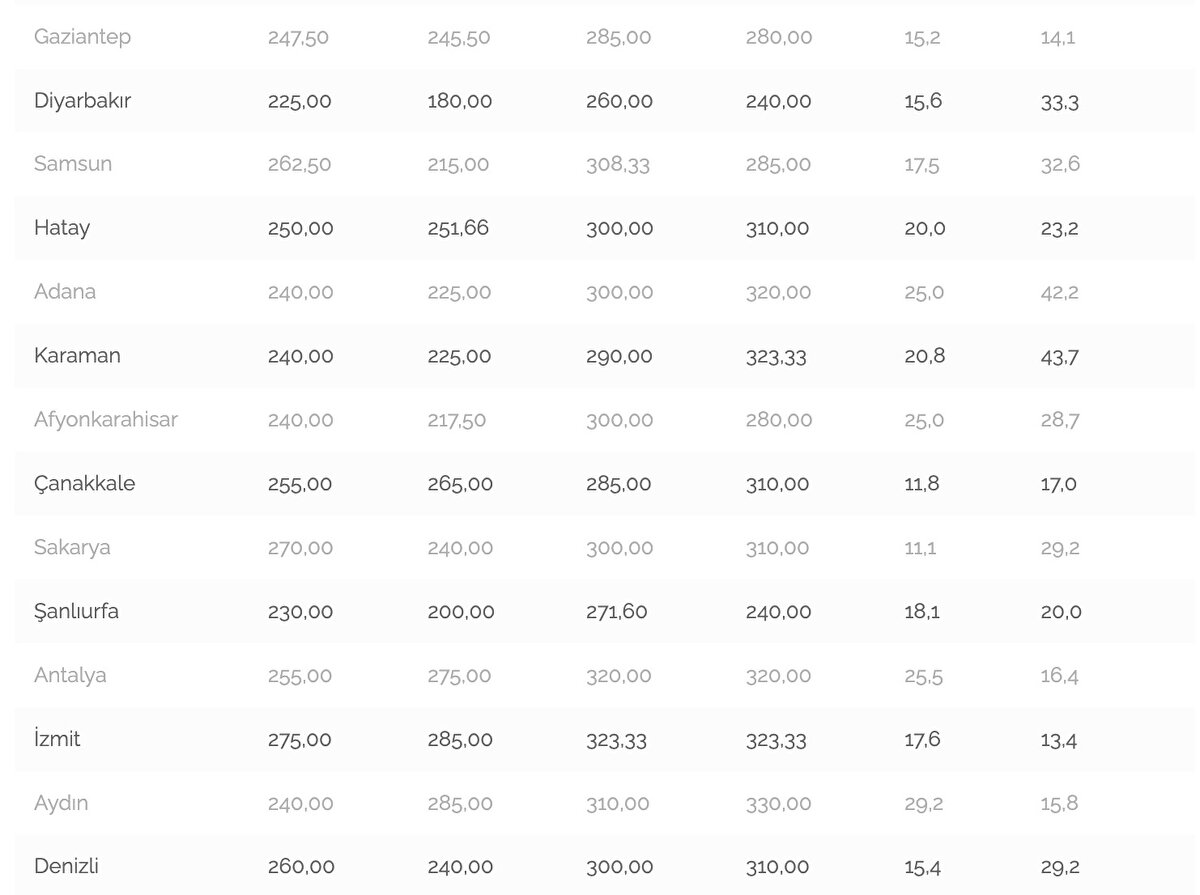Select the Şanlıurfa row label

click(76, 611)
